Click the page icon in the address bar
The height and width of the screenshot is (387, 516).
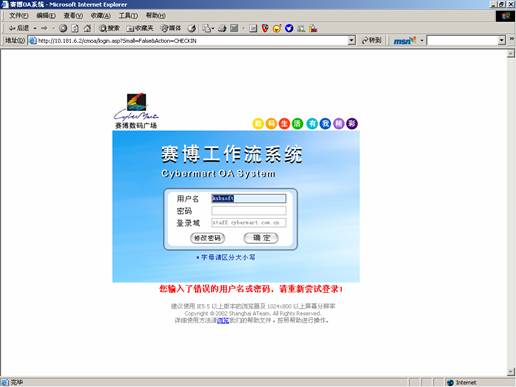(x=32, y=41)
